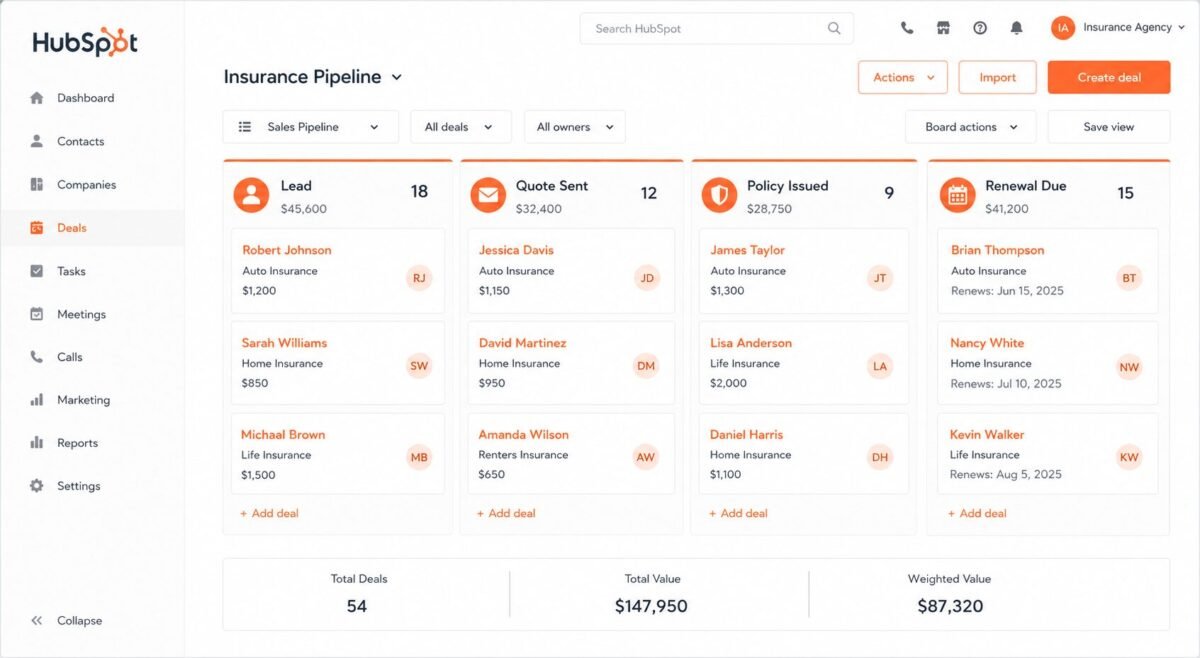This screenshot has height=658, width=1200.
Task: Open the Robert Johnson deal card
Action: [338, 270]
